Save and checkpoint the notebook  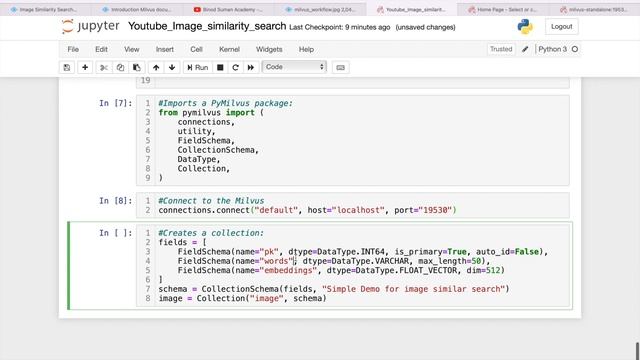pyautogui.click(x=67, y=67)
